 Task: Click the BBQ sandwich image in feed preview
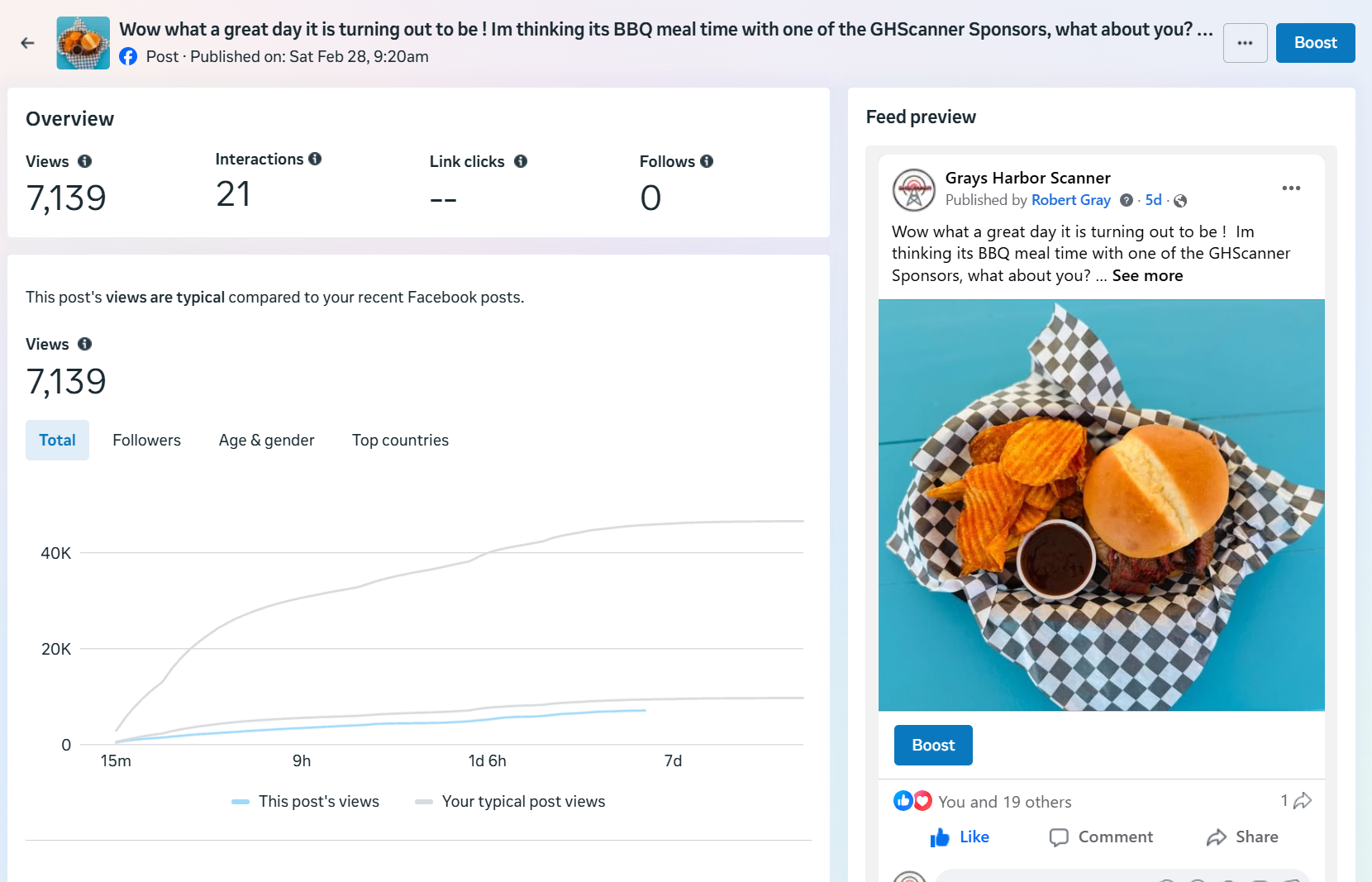(1101, 504)
